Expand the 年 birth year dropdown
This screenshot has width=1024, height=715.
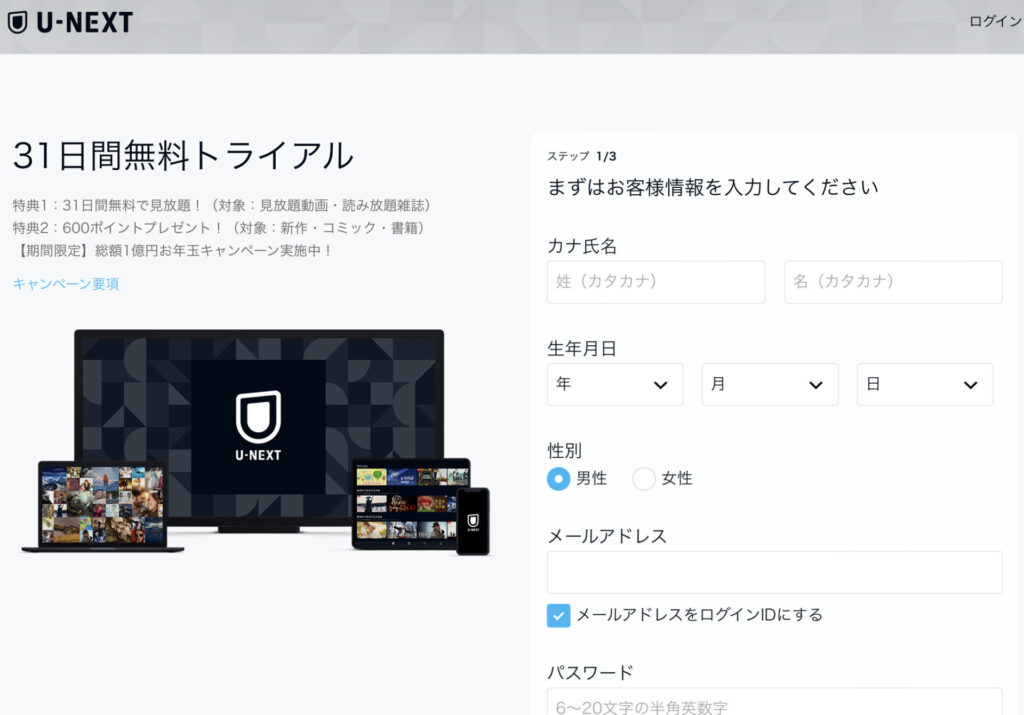pos(615,384)
